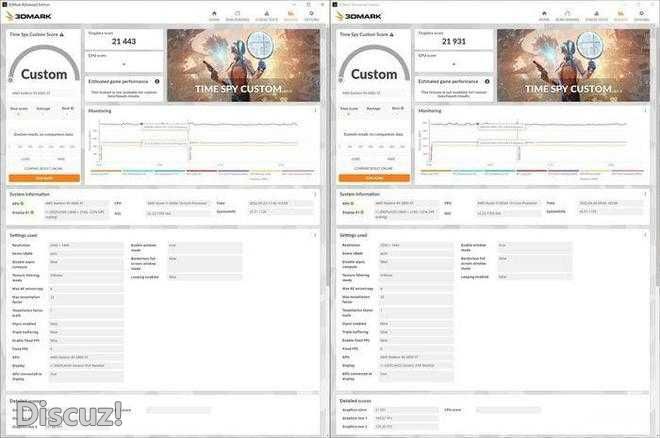
Task: Open Settings used three-dot menu, 21 443 window
Action: [315, 235]
